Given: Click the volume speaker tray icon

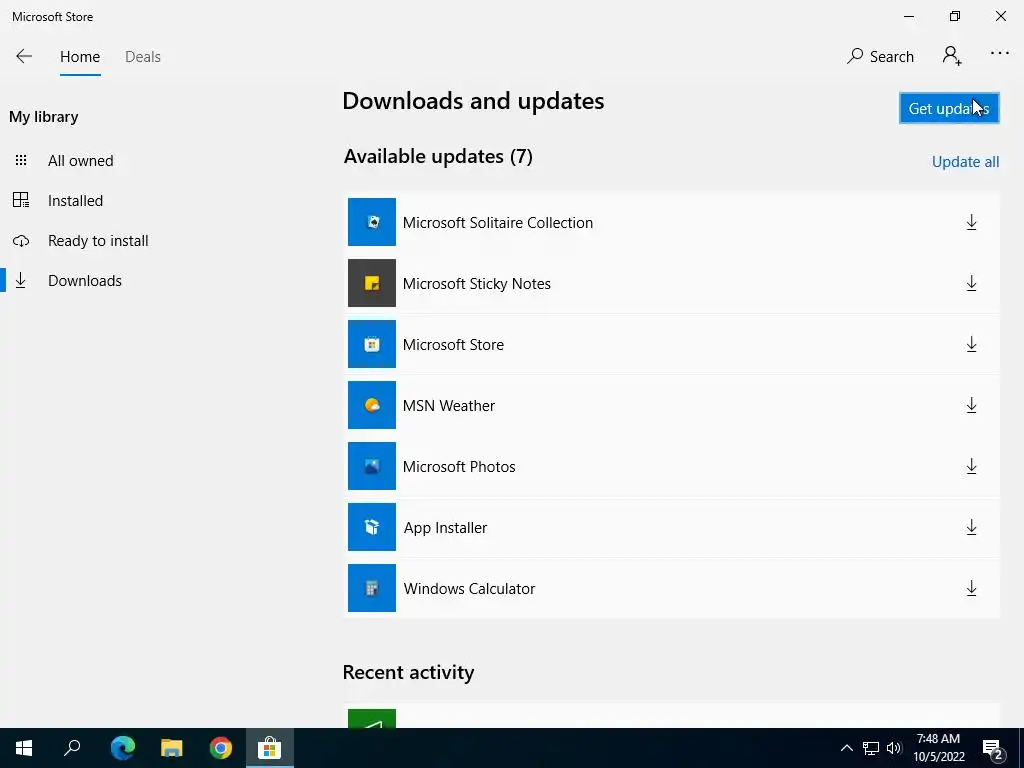Looking at the screenshot, I should [894, 748].
